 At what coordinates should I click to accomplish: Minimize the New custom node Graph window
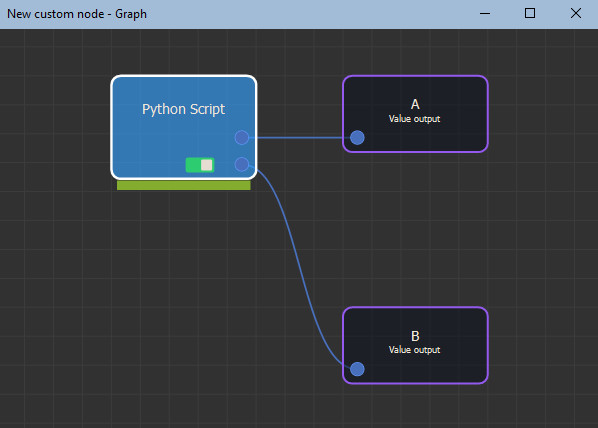(485, 14)
